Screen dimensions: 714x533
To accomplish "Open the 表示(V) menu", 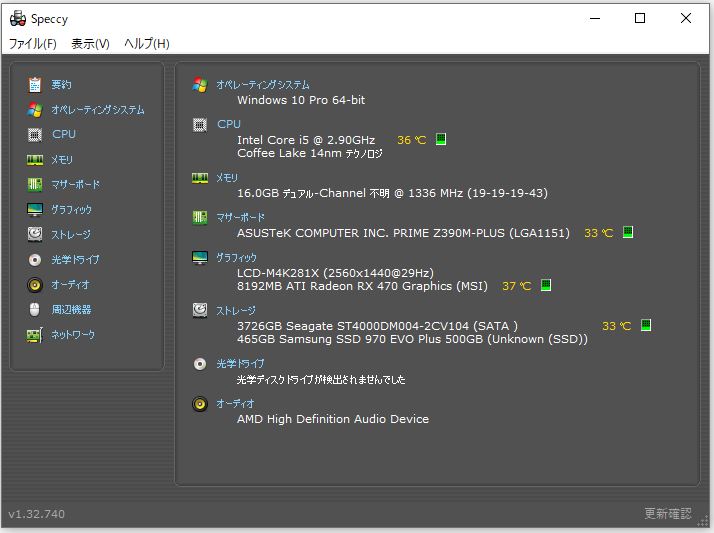I will (90, 44).
